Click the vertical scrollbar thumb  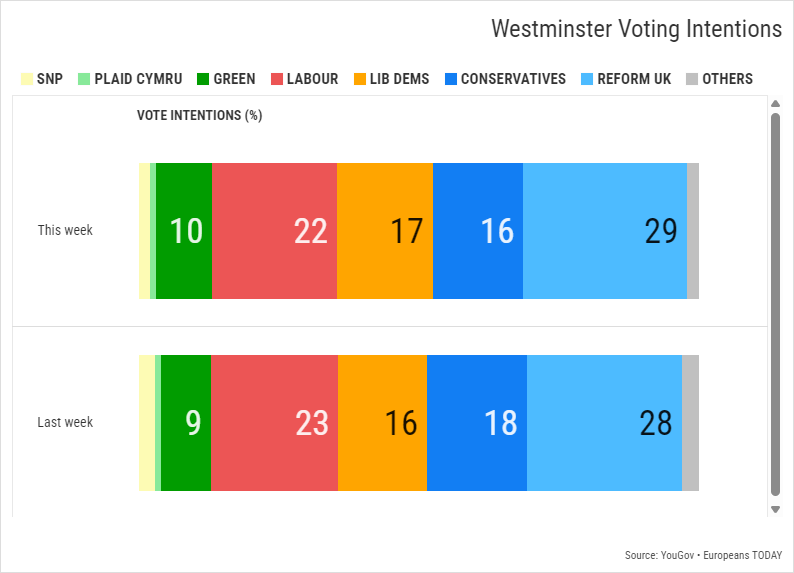click(x=775, y=304)
